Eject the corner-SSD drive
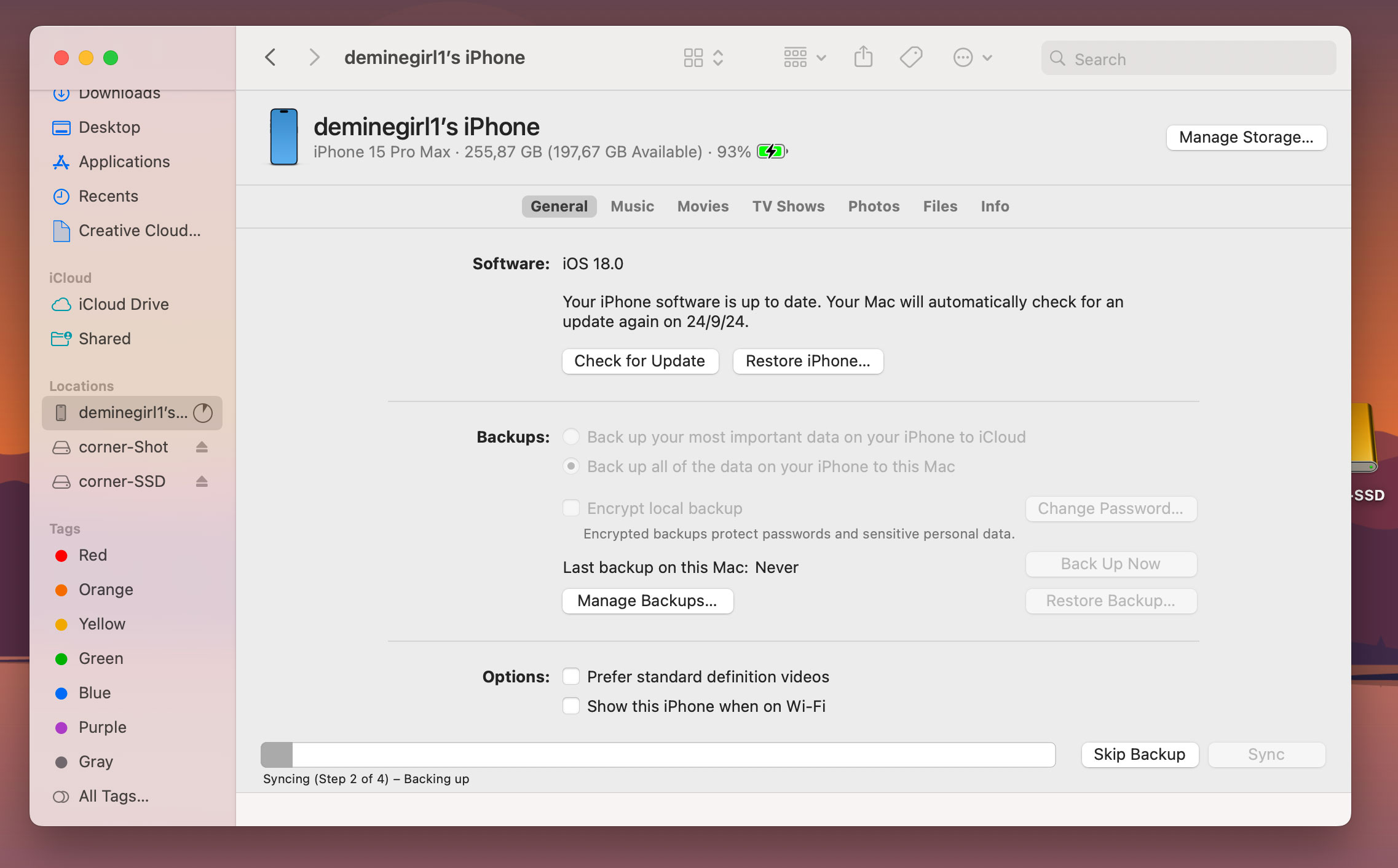 tap(202, 481)
